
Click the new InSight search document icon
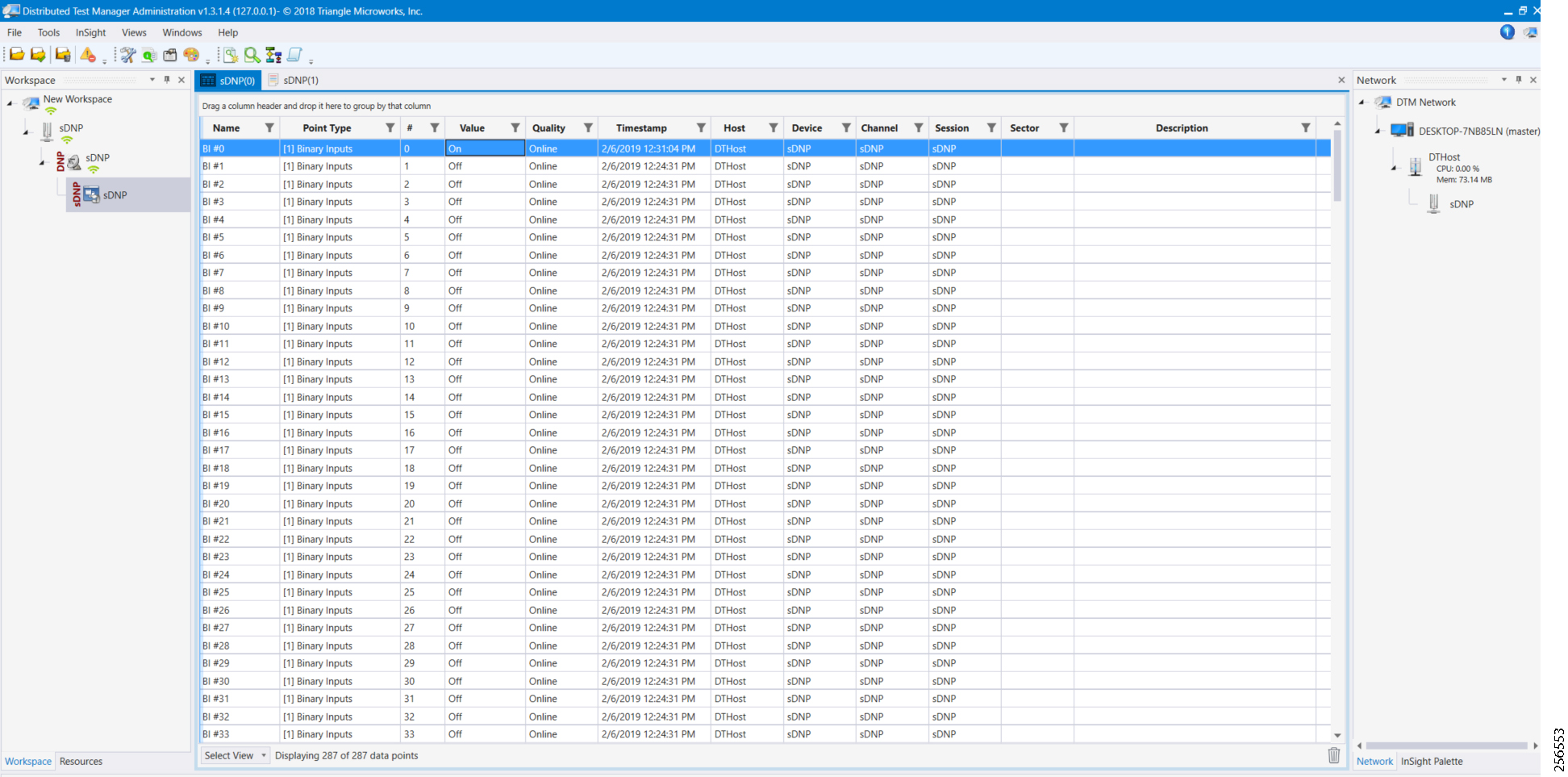(x=231, y=55)
